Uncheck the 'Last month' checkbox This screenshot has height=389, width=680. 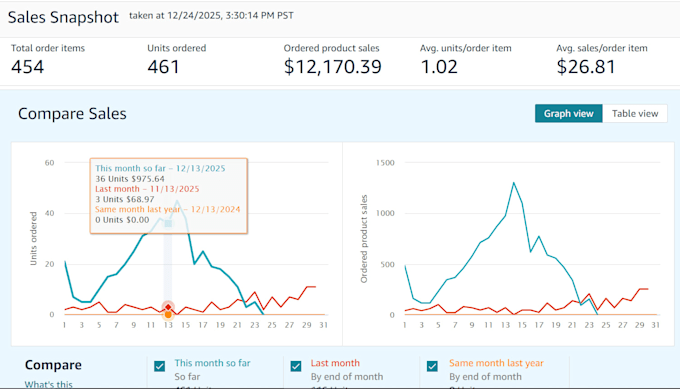click(x=296, y=366)
